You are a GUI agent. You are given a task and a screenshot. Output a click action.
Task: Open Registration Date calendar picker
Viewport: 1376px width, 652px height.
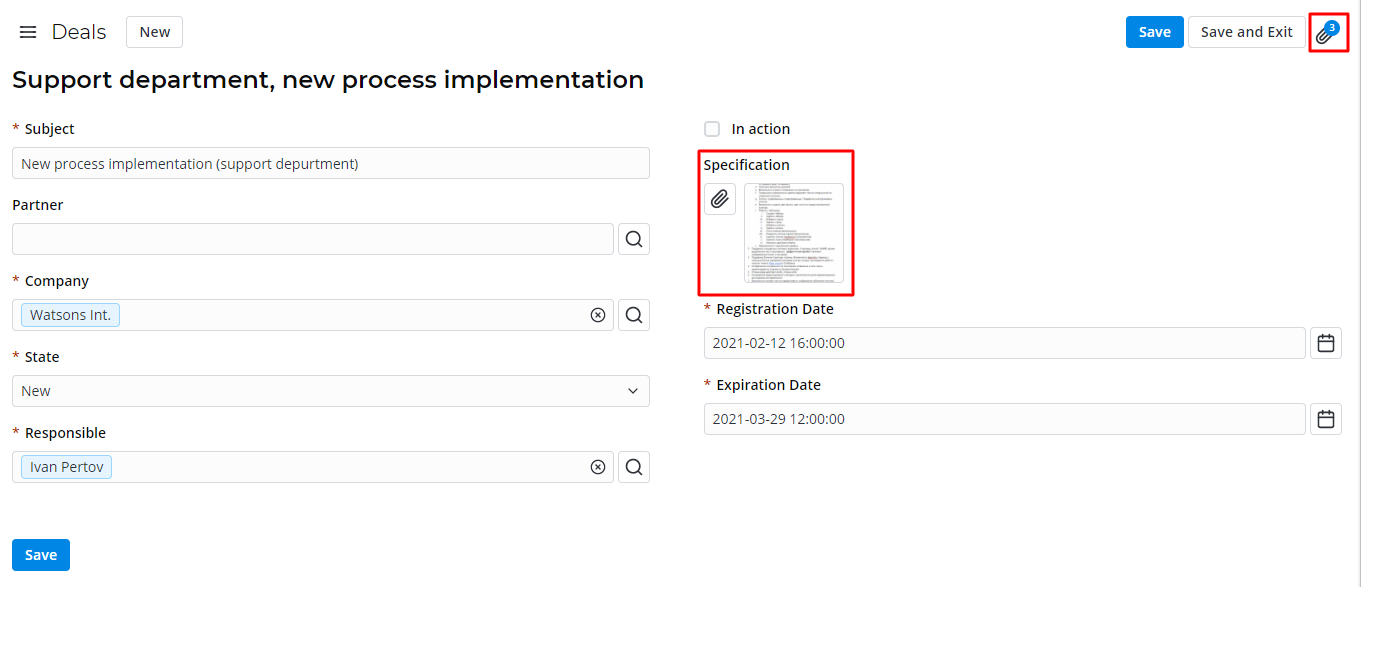[1326, 343]
